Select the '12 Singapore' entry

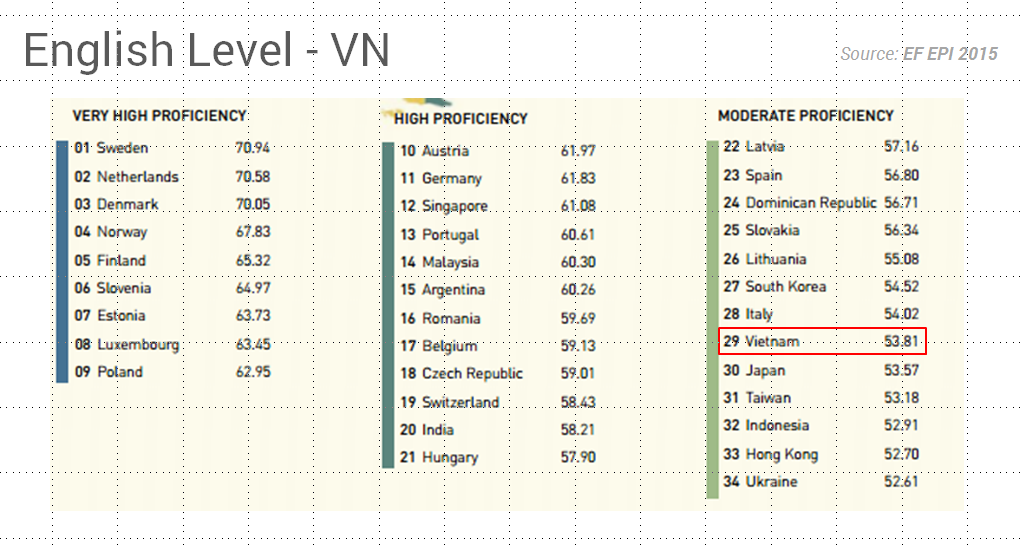[x=444, y=206]
